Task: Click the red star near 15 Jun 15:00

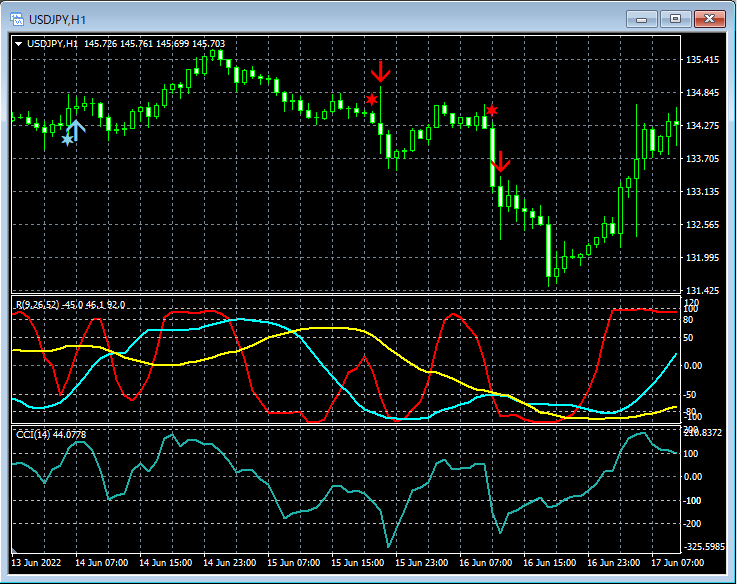Action: 372,100
